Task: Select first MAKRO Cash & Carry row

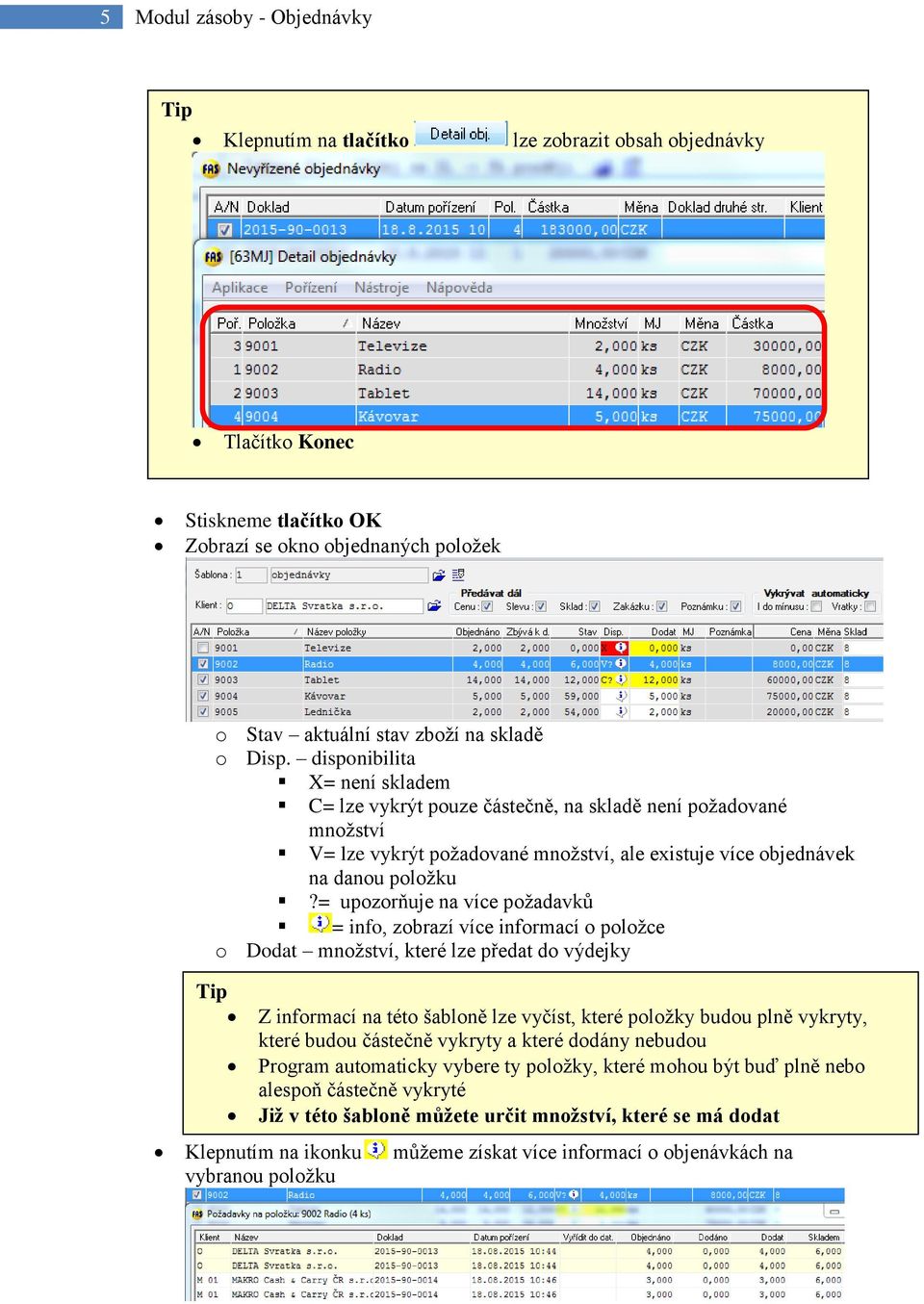Action: pos(518,1280)
